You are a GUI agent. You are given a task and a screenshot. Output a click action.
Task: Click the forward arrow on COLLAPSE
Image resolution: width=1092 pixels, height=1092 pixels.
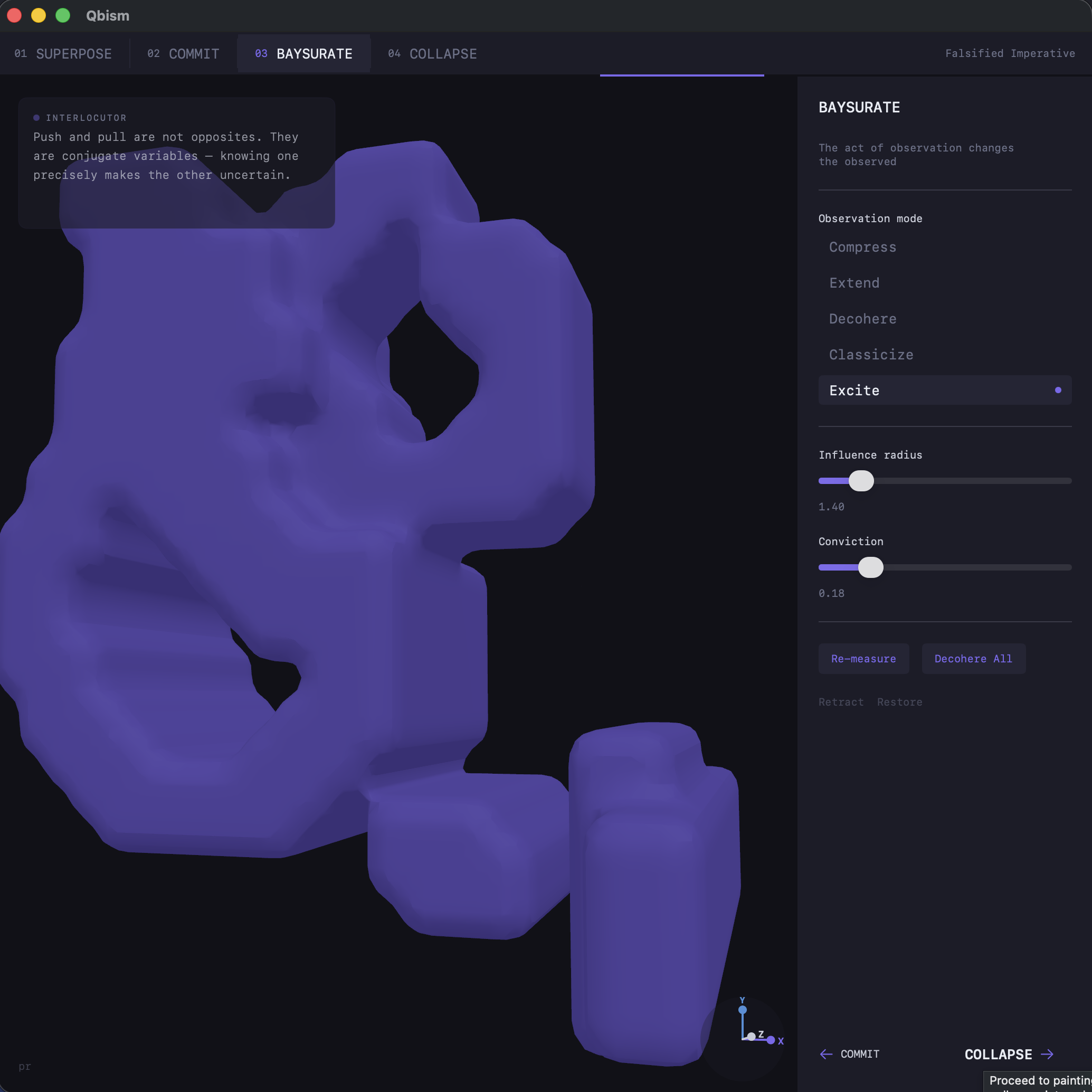[1049, 1054]
